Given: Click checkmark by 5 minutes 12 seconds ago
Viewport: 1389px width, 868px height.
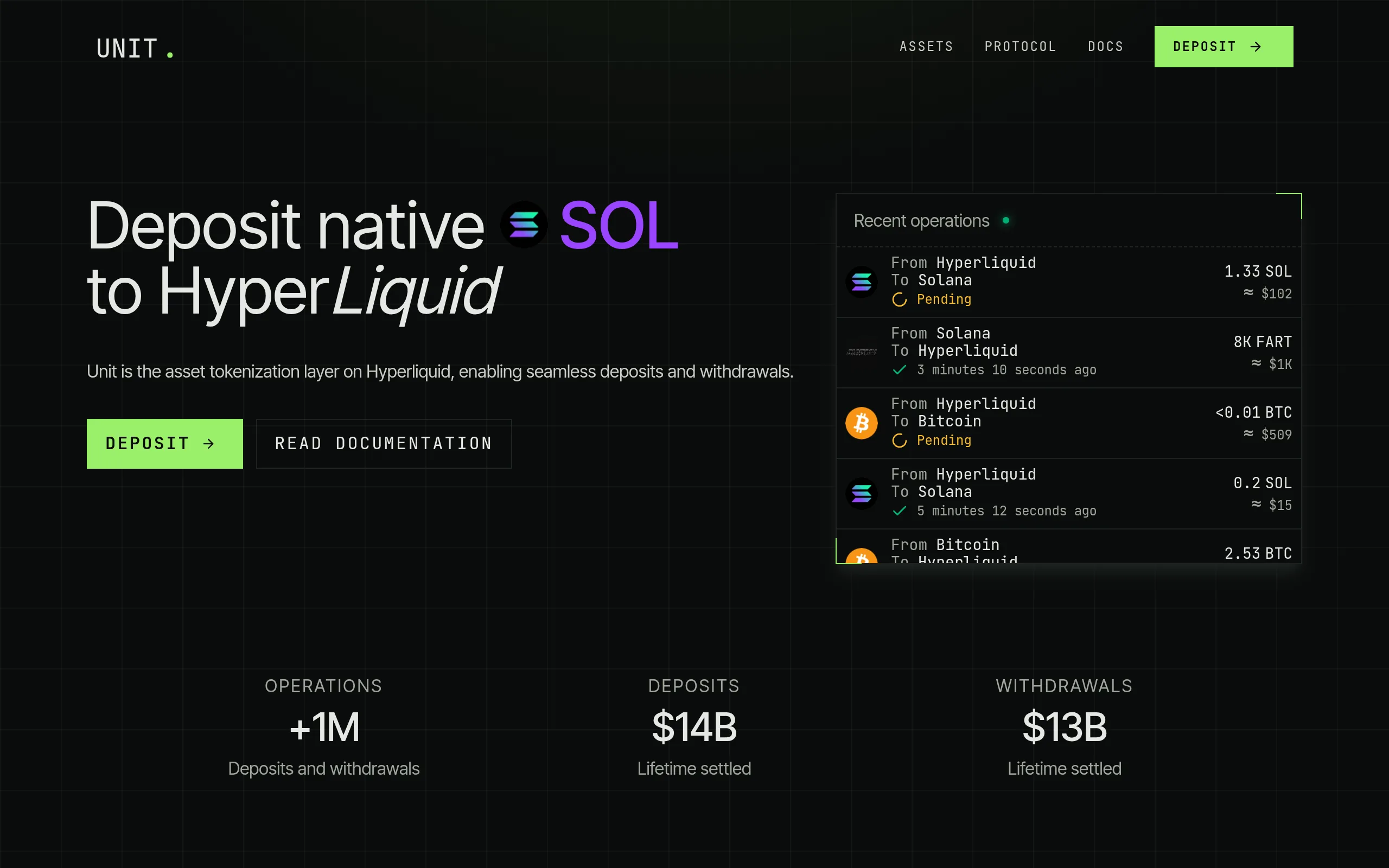Looking at the screenshot, I should [900, 511].
